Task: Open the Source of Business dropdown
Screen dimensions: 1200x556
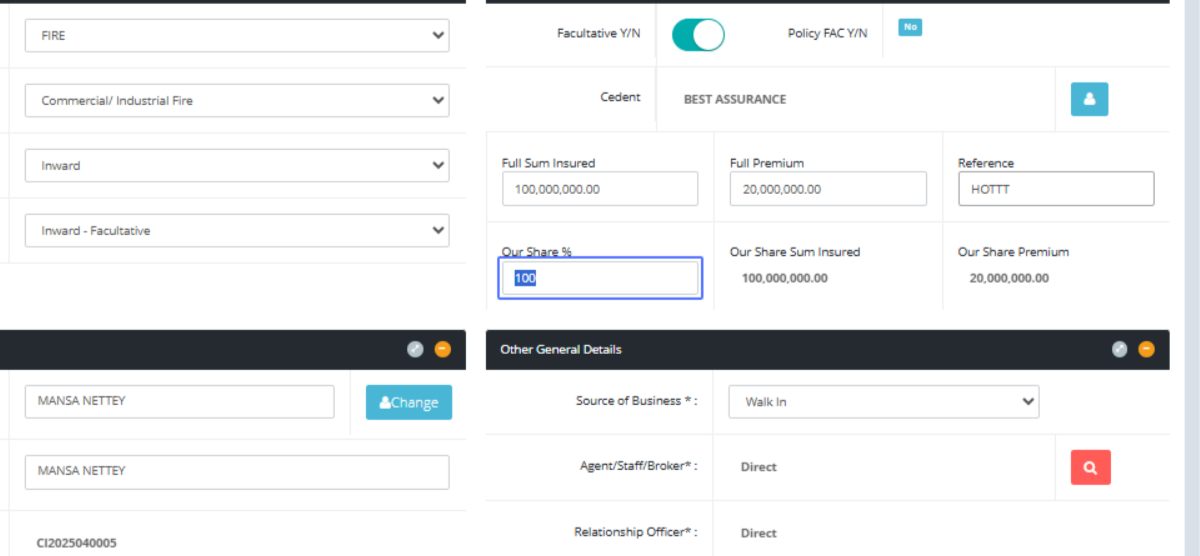Action: pos(883,402)
